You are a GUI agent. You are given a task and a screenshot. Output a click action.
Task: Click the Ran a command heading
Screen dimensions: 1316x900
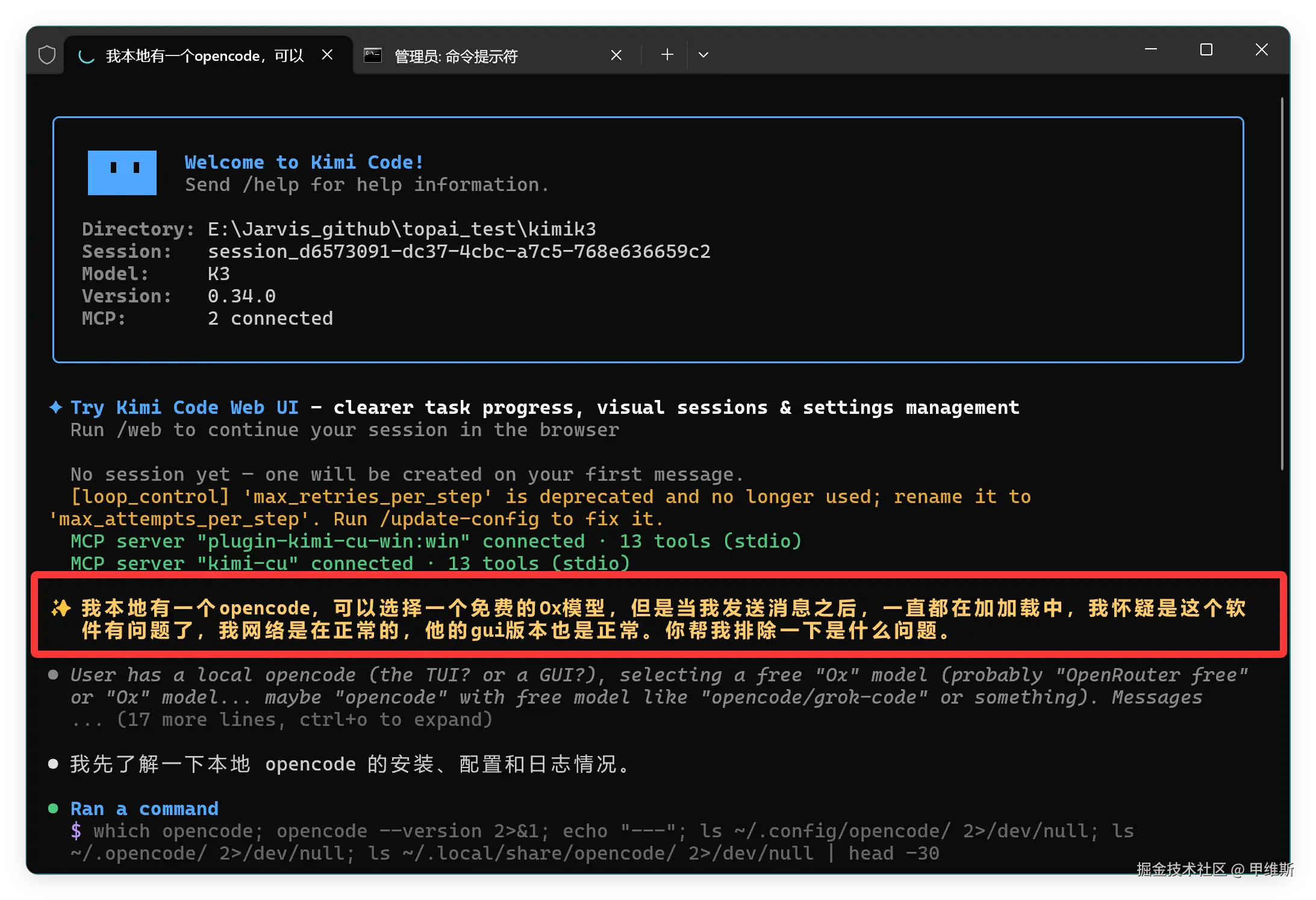point(145,808)
